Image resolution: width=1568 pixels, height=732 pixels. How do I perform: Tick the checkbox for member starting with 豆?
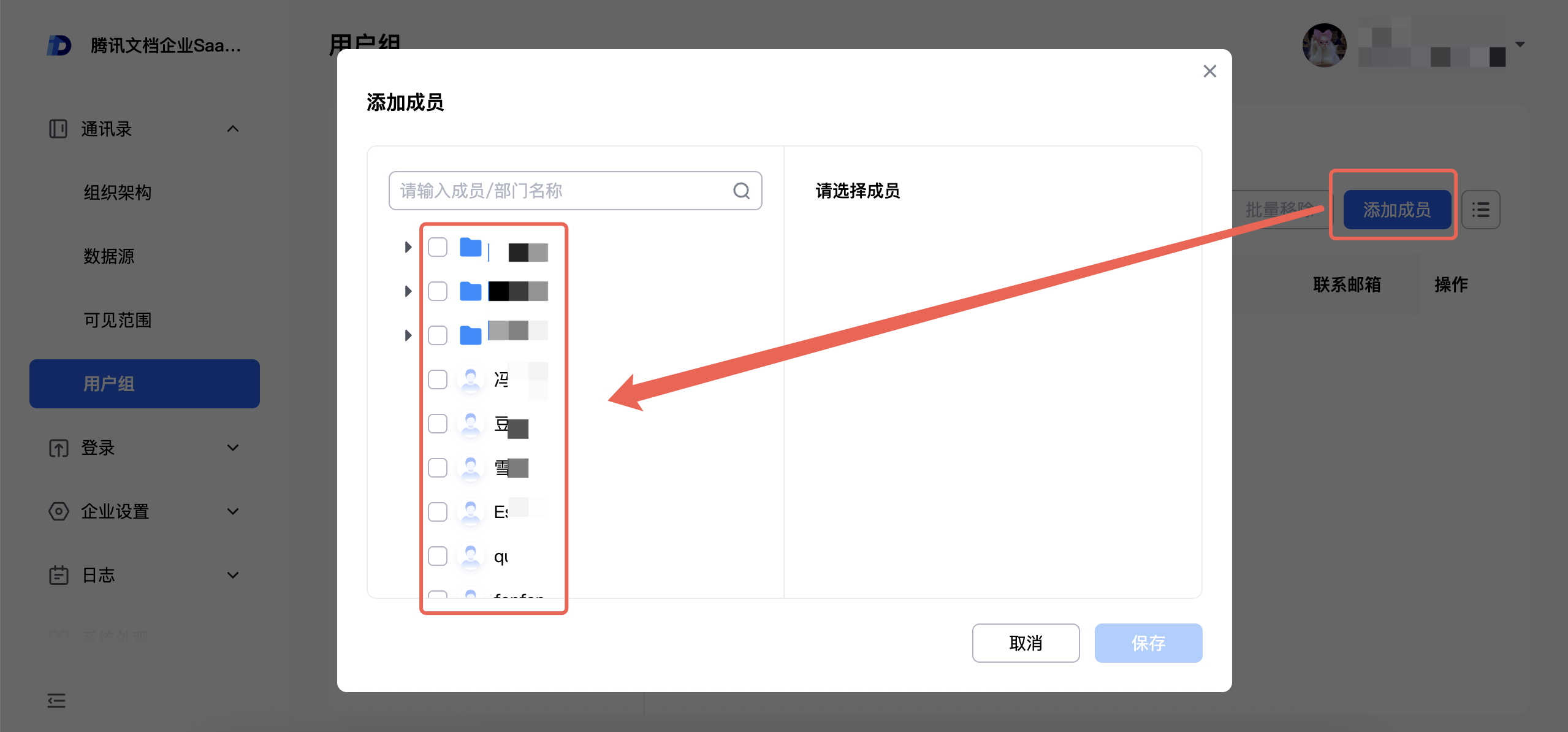[438, 424]
